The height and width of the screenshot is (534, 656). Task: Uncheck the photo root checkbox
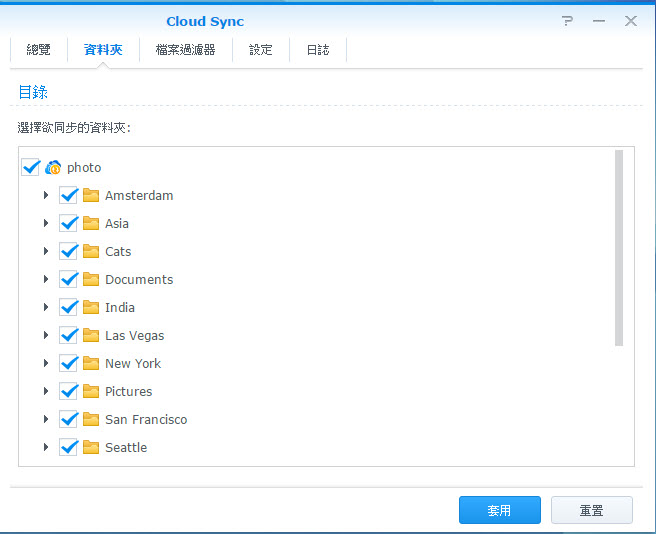31,167
